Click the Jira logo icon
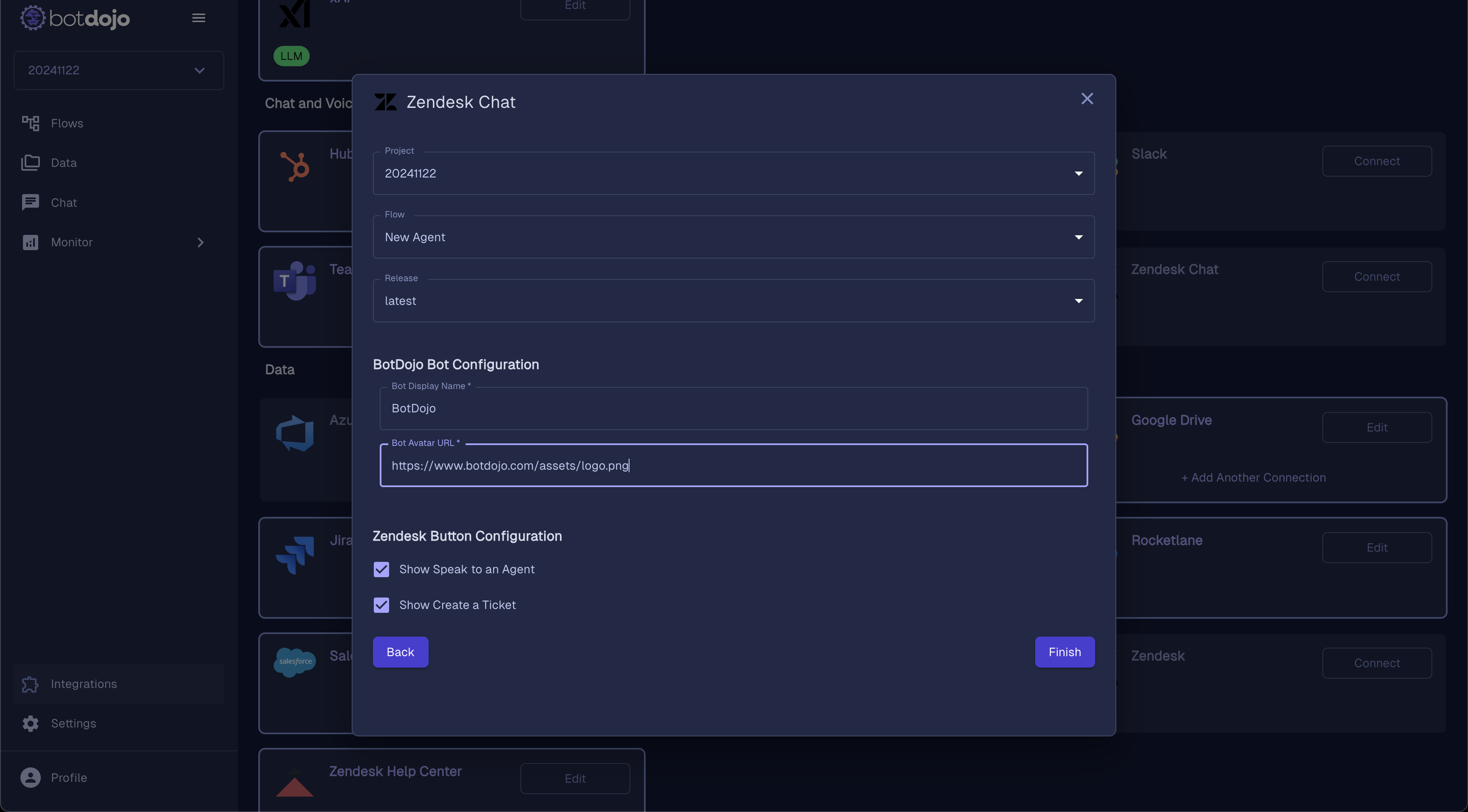Image resolution: width=1468 pixels, height=812 pixels. [x=295, y=555]
